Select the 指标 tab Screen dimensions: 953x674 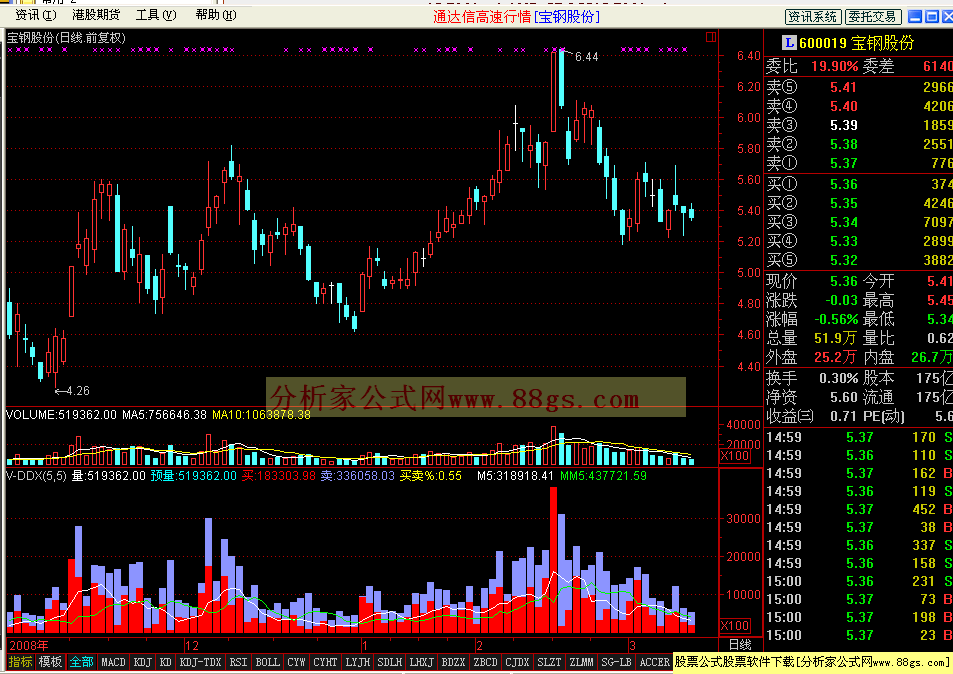[x=20, y=662]
